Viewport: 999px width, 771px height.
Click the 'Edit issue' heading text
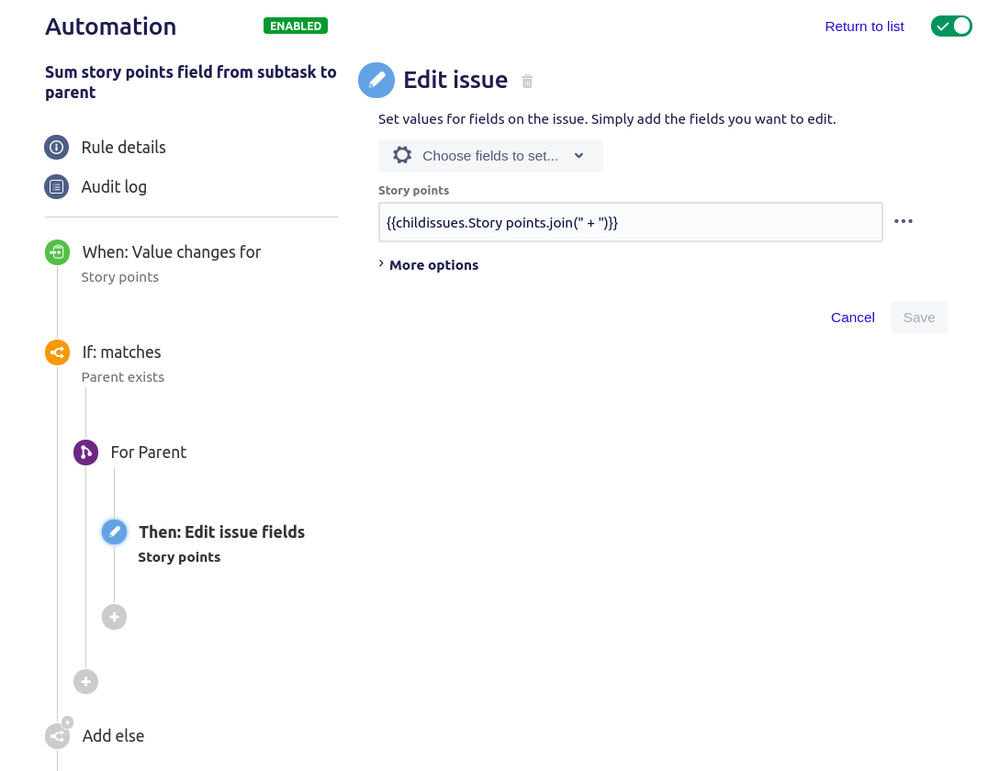pos(456,80)
